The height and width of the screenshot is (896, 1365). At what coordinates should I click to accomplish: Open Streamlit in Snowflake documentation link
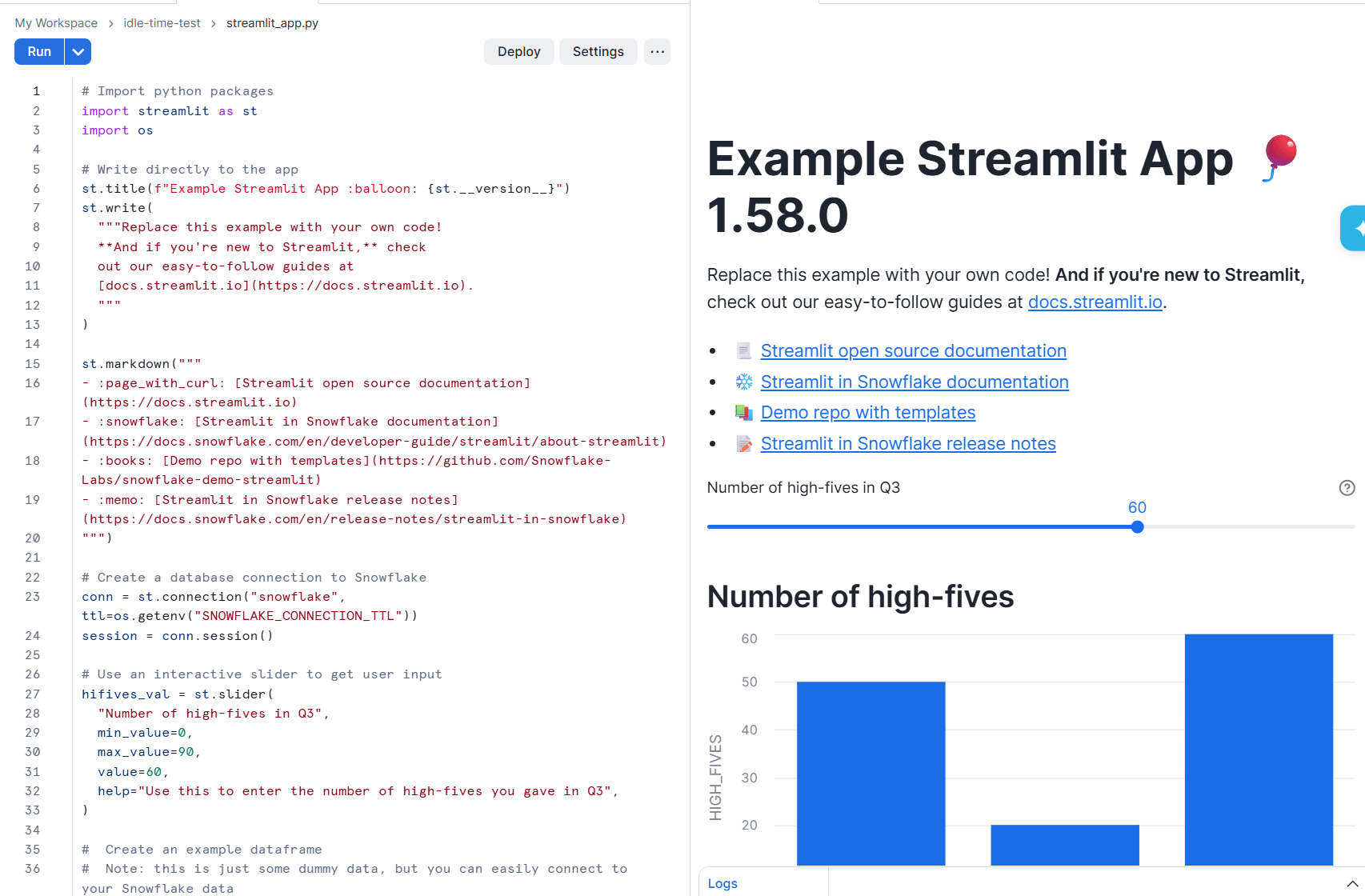coord(915,382)
